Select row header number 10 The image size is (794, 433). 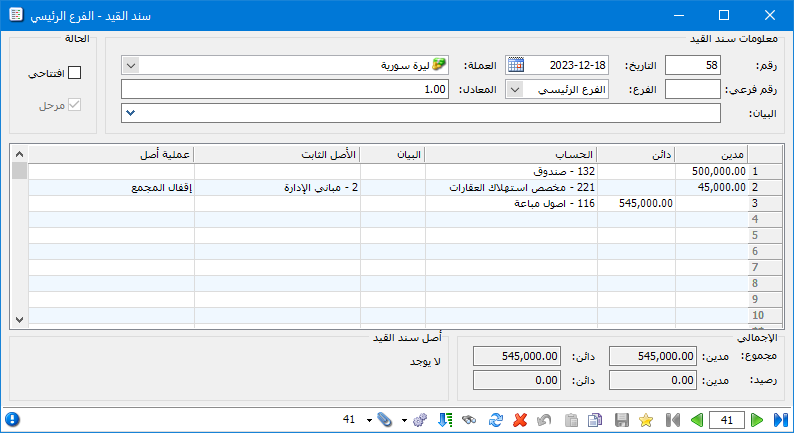[x=764, y=316]
